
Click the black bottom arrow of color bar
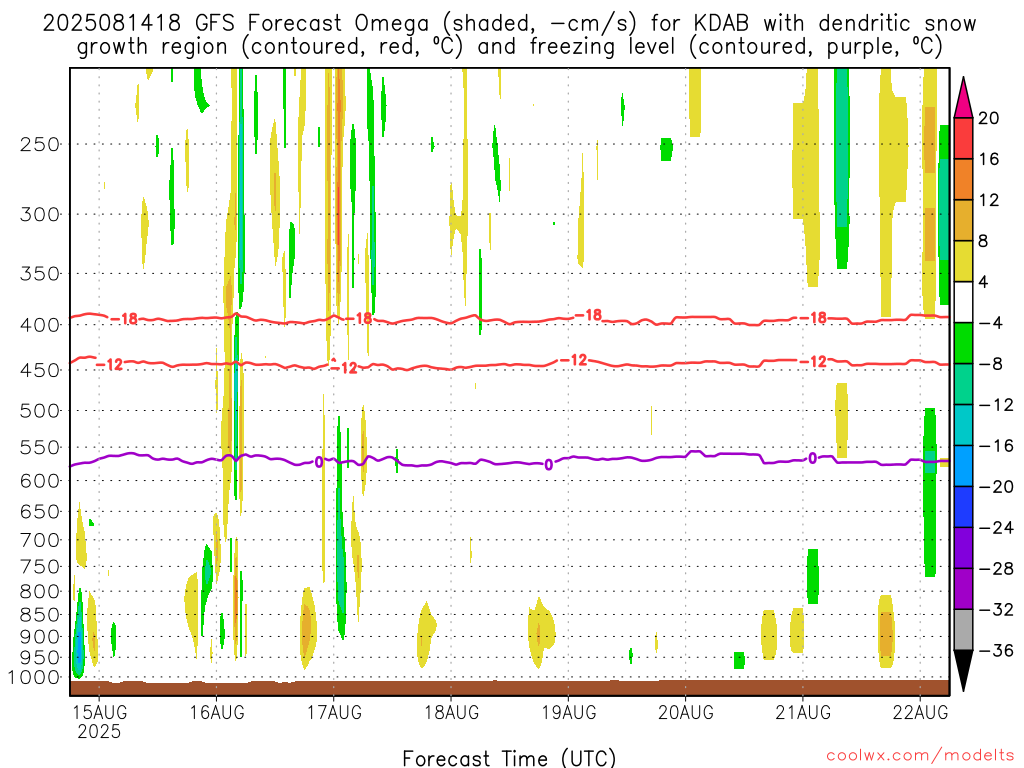(x=963, y=671)
